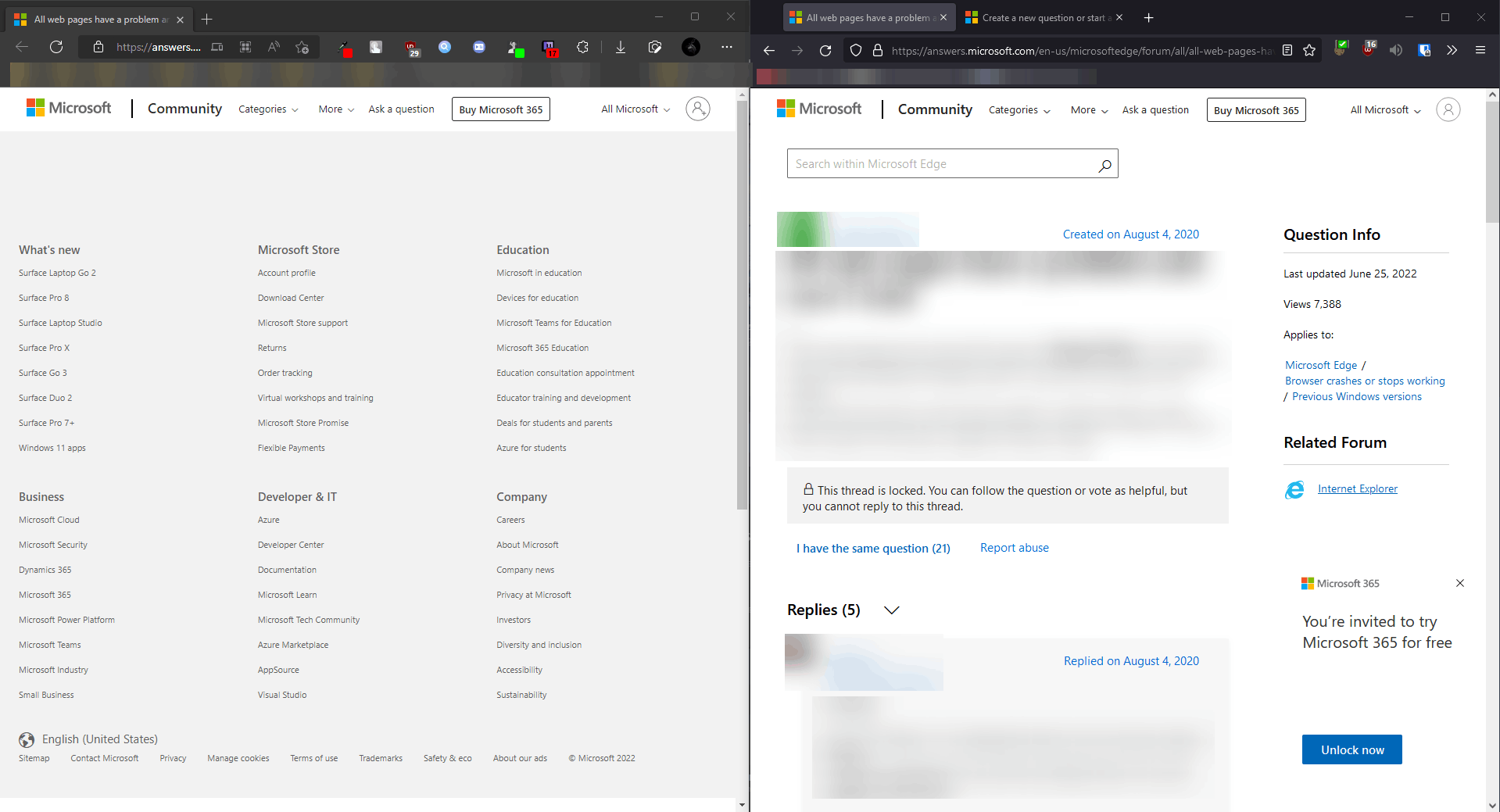
Task: Click 'Buy Microsoft 365' button in Firefox window
Action: [1256, 110]
